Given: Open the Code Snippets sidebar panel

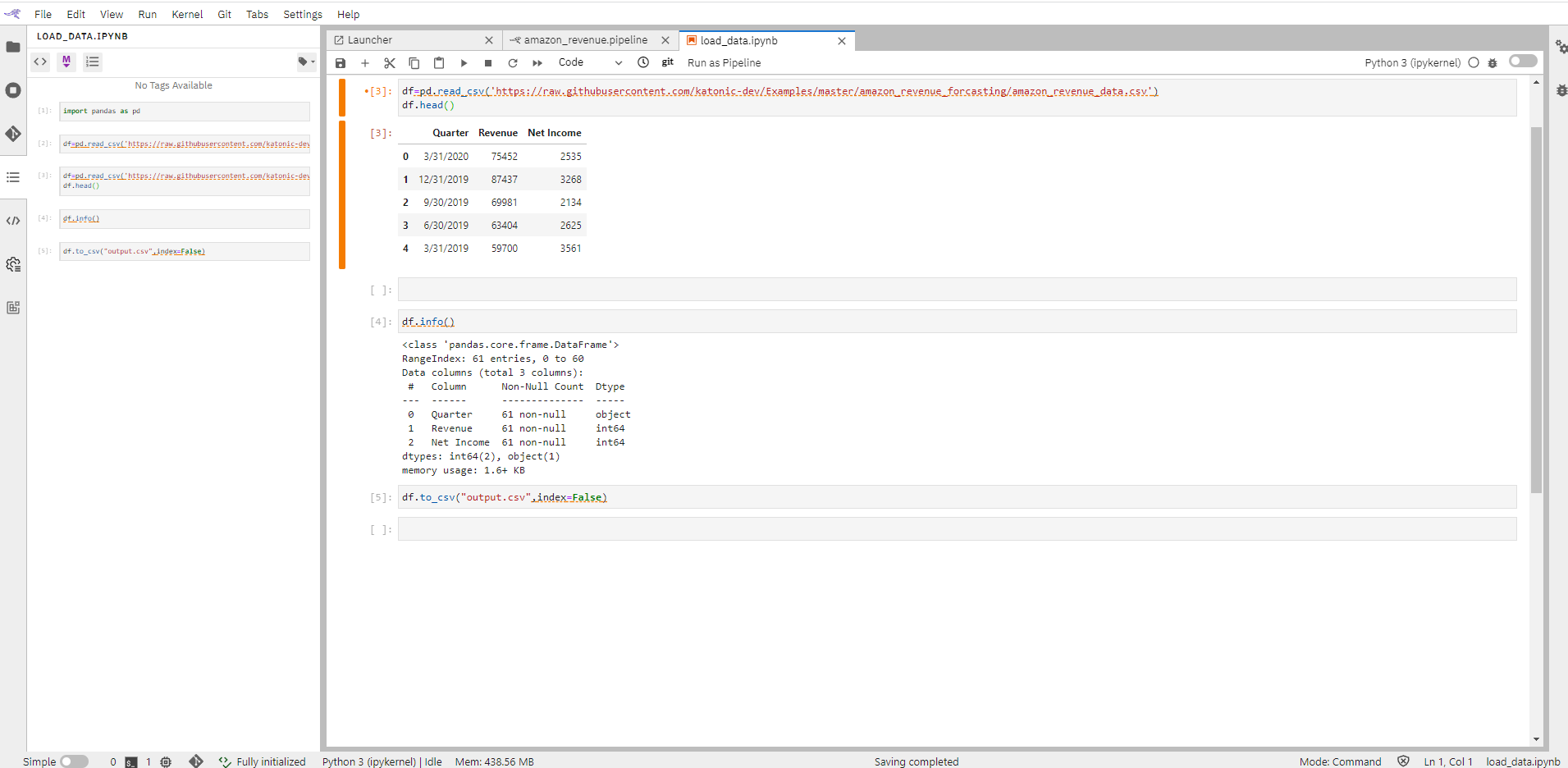Looking at the screenshot, I should [x=13, y=221].
